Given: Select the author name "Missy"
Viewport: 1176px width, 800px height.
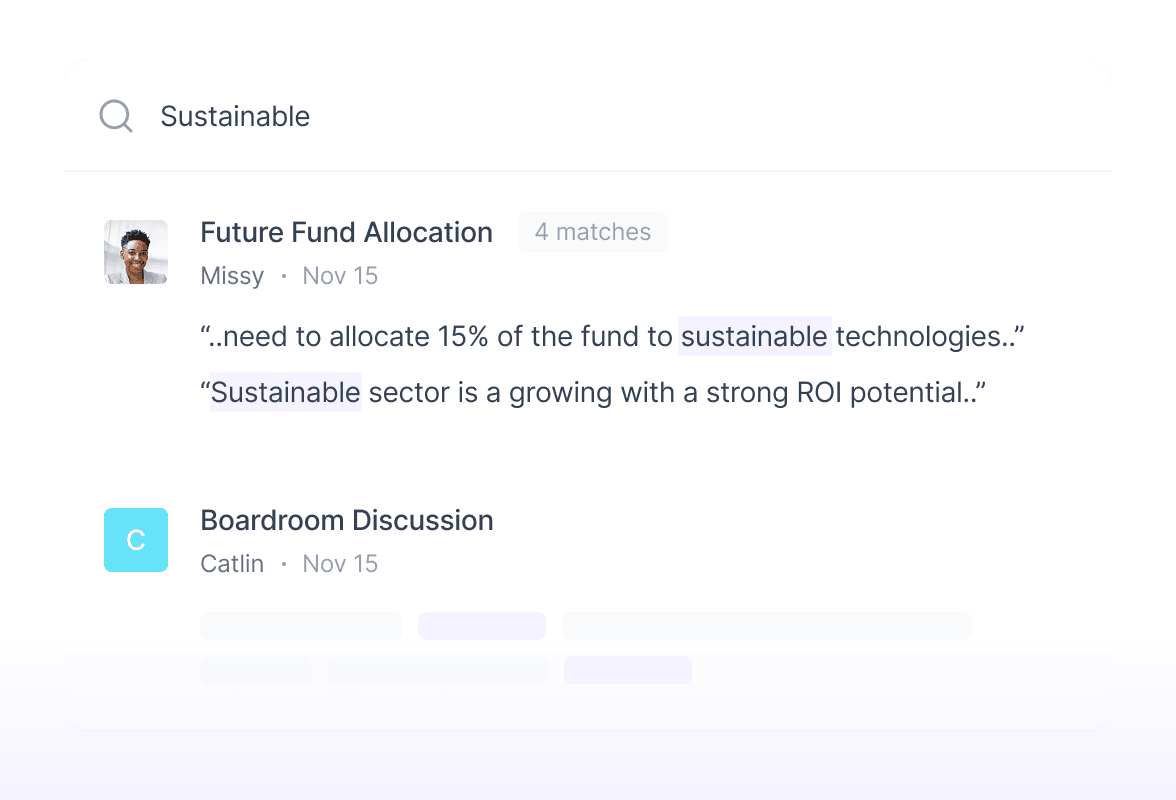Looking at the screenshot, I should click(x=232, y=276).
